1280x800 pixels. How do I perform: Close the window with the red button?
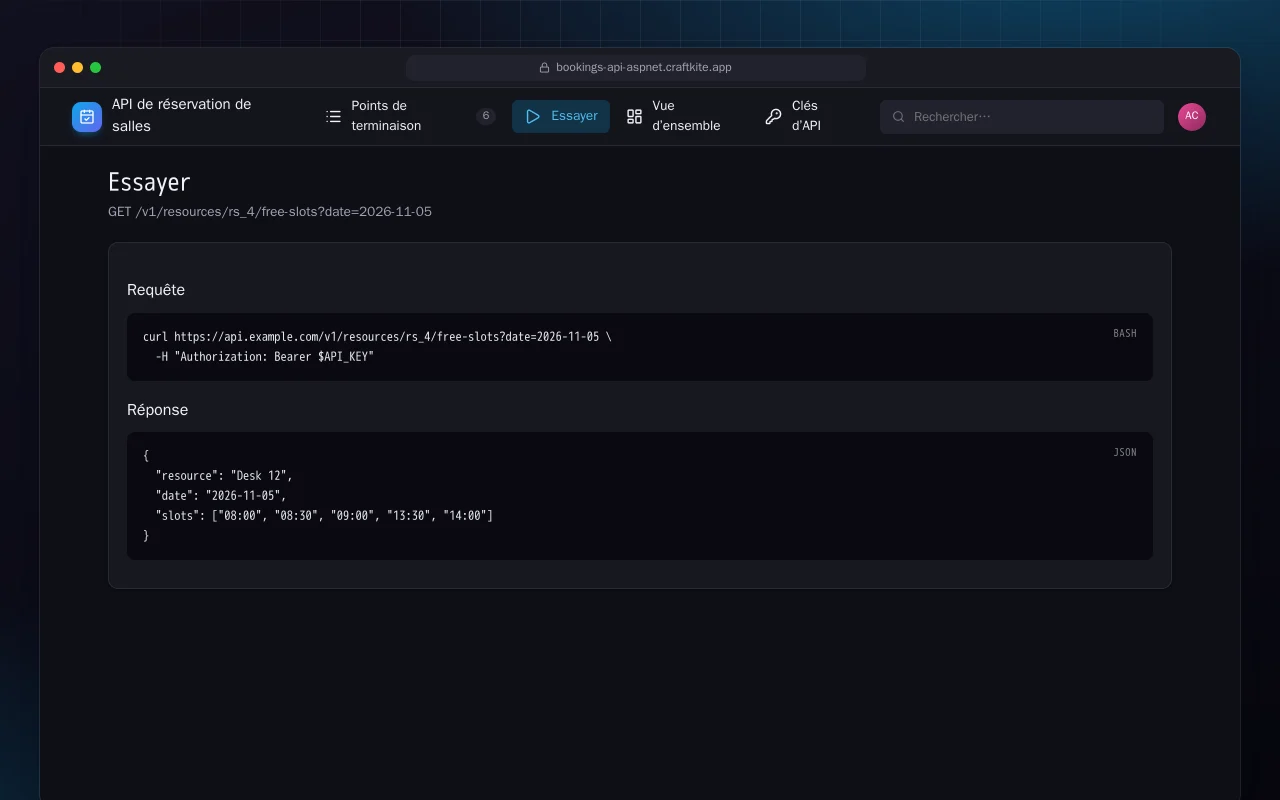(60, 68)
